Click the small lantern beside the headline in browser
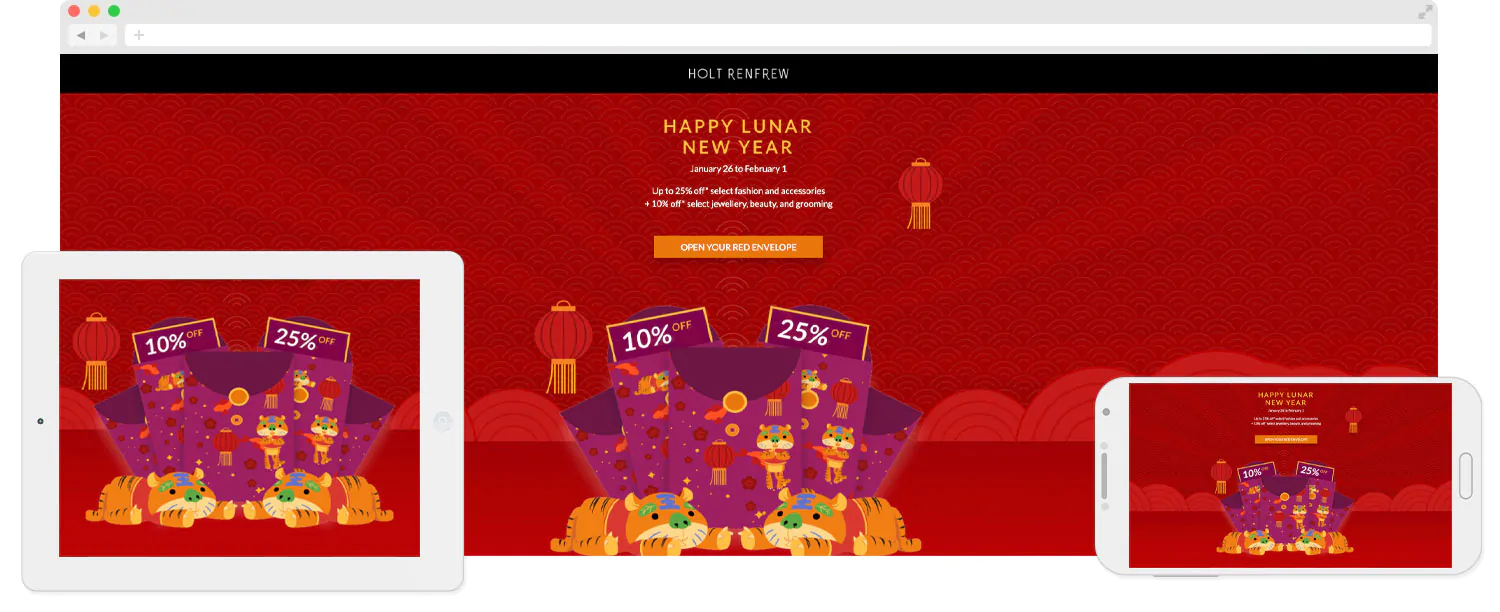 [x=920, y=193]
